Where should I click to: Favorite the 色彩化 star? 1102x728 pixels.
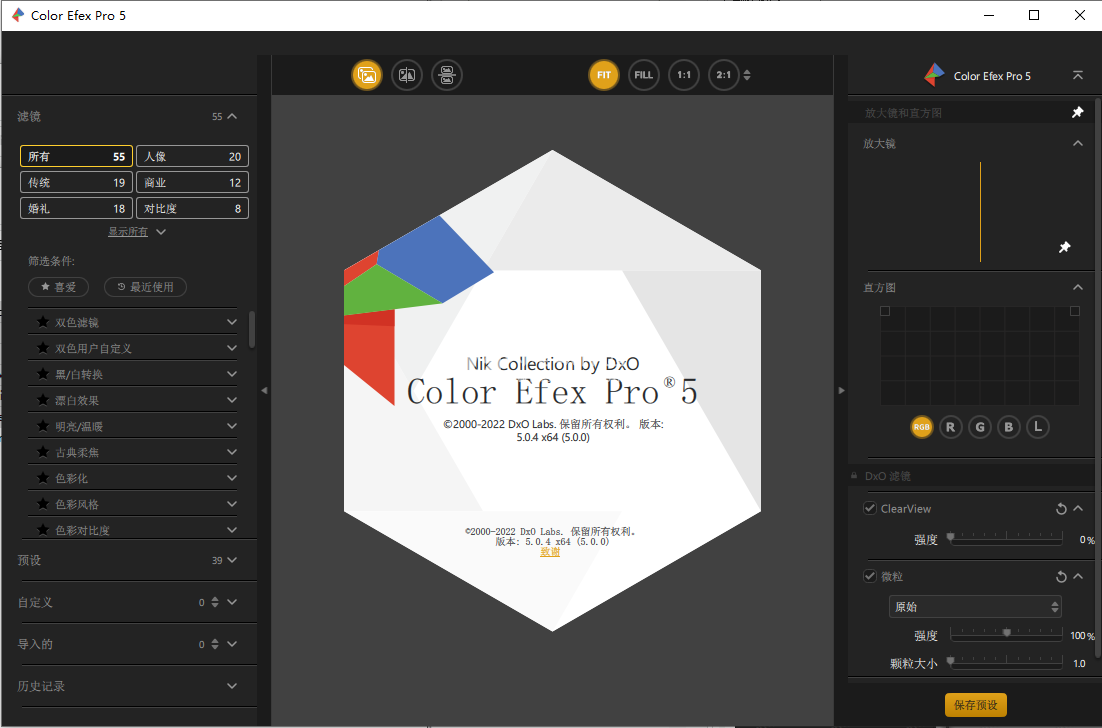(x=43, y=478)
